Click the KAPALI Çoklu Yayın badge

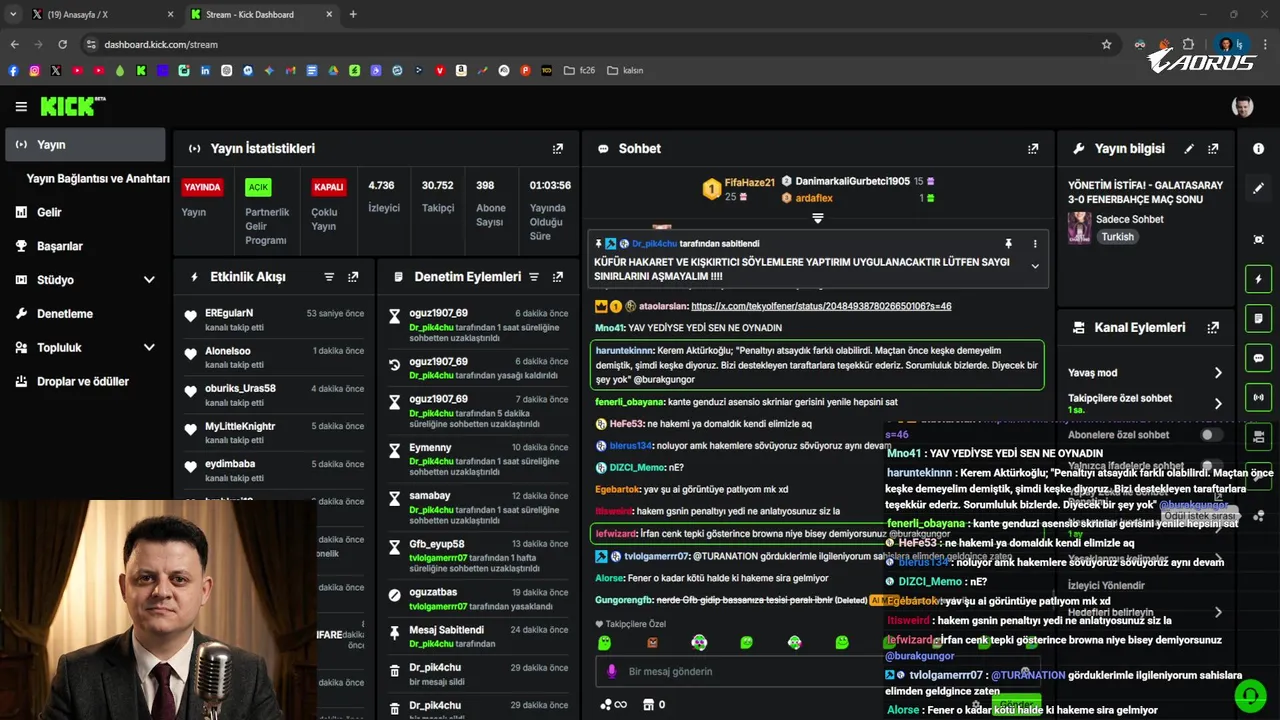pyautogui.click(x=328, y=187)
